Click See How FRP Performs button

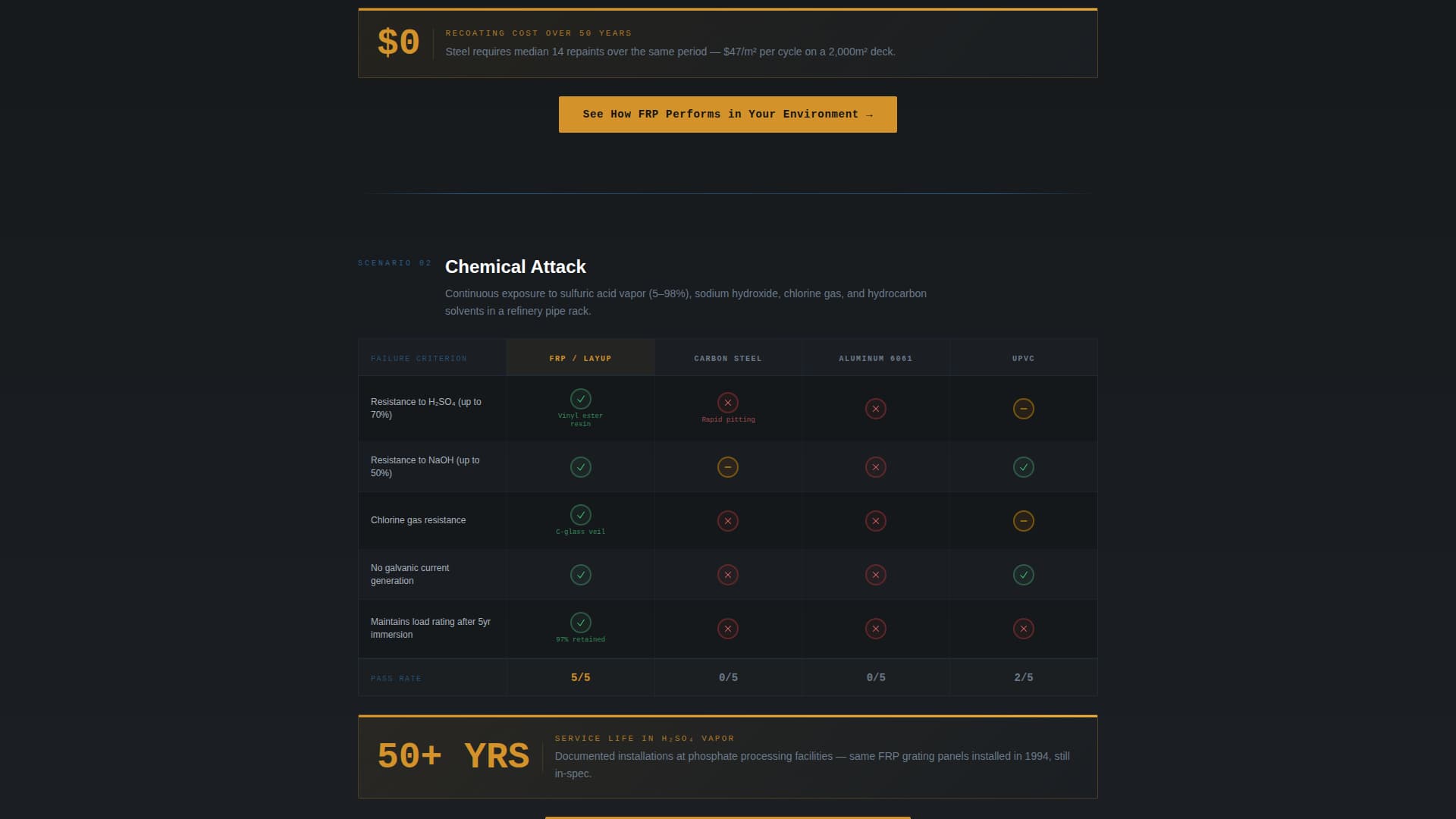pos(727,115)
